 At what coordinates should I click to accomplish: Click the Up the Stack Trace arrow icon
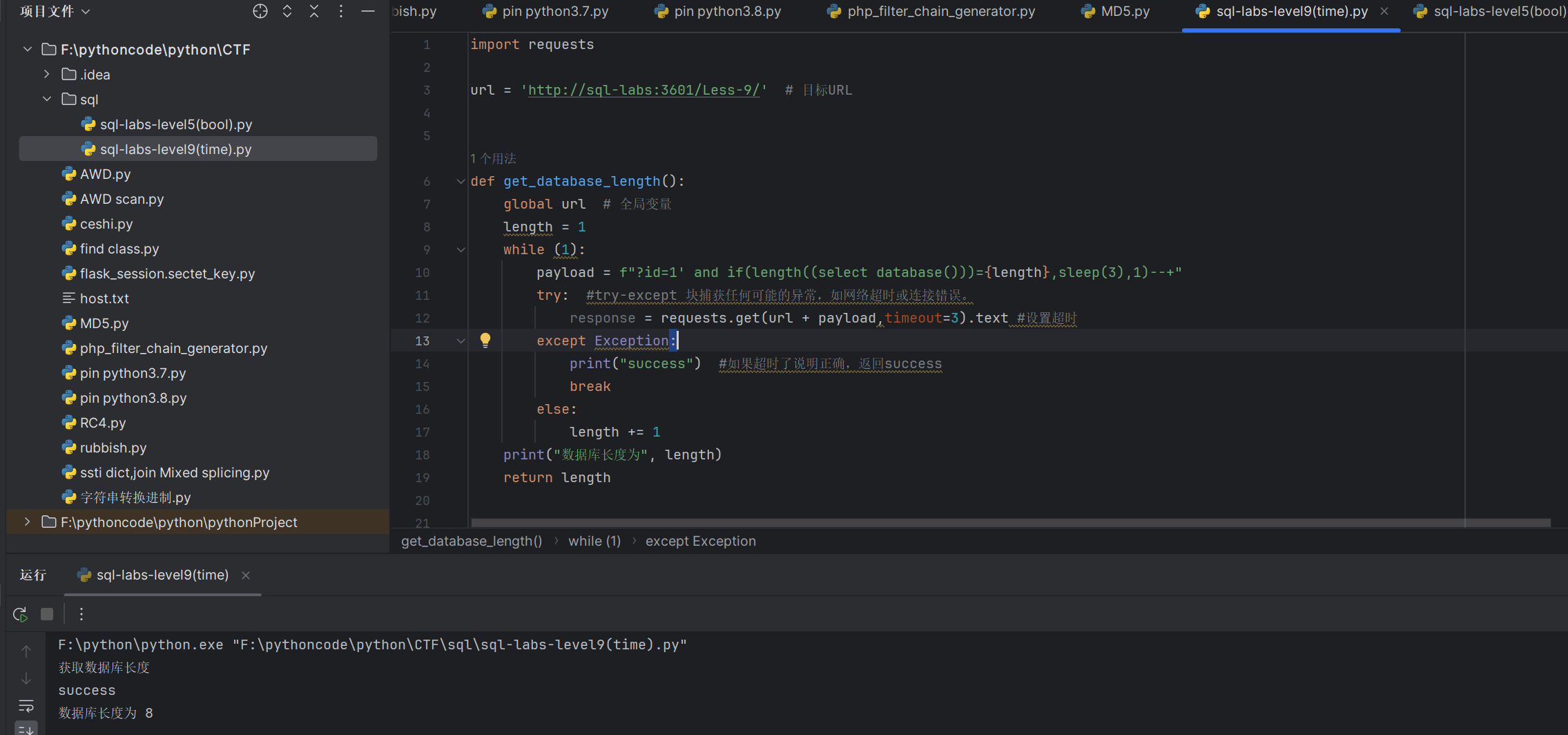(x=26, y=650)
